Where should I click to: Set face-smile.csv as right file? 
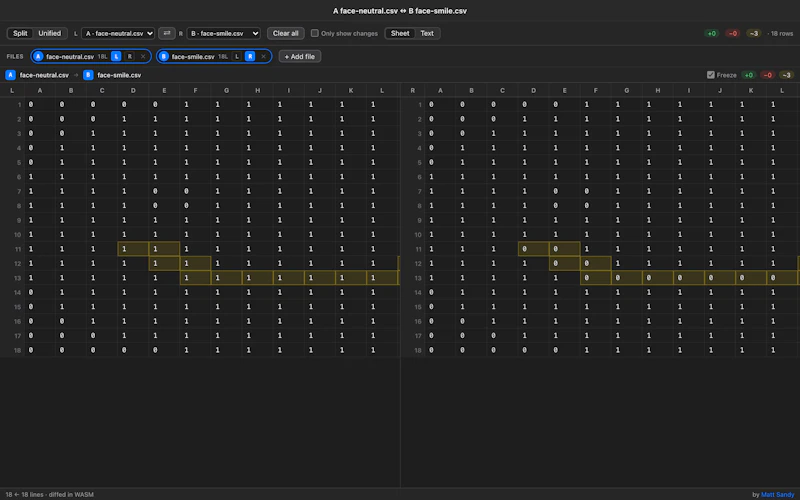[250, 56]
